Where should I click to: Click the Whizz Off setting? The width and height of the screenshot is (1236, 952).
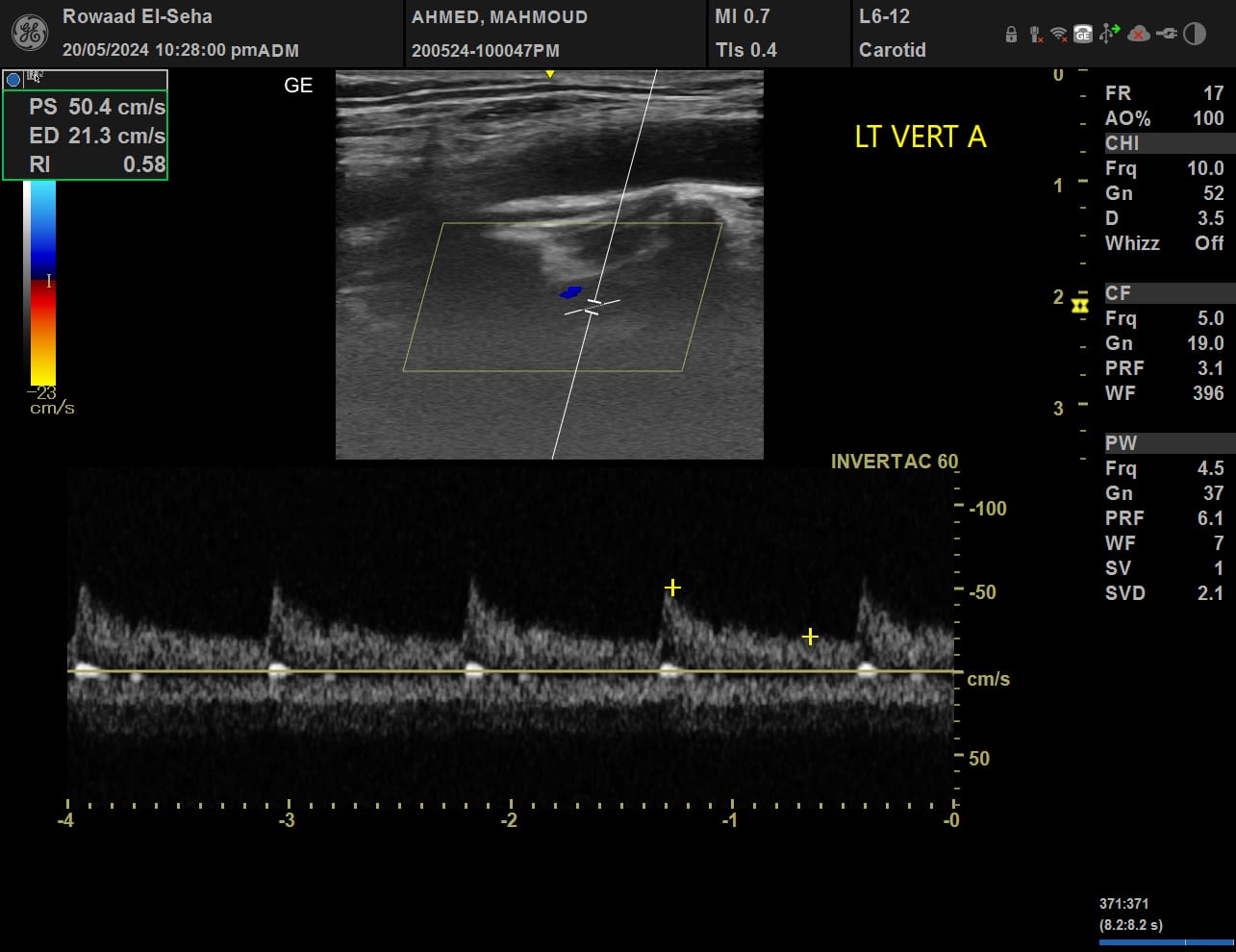point(1165,243)
